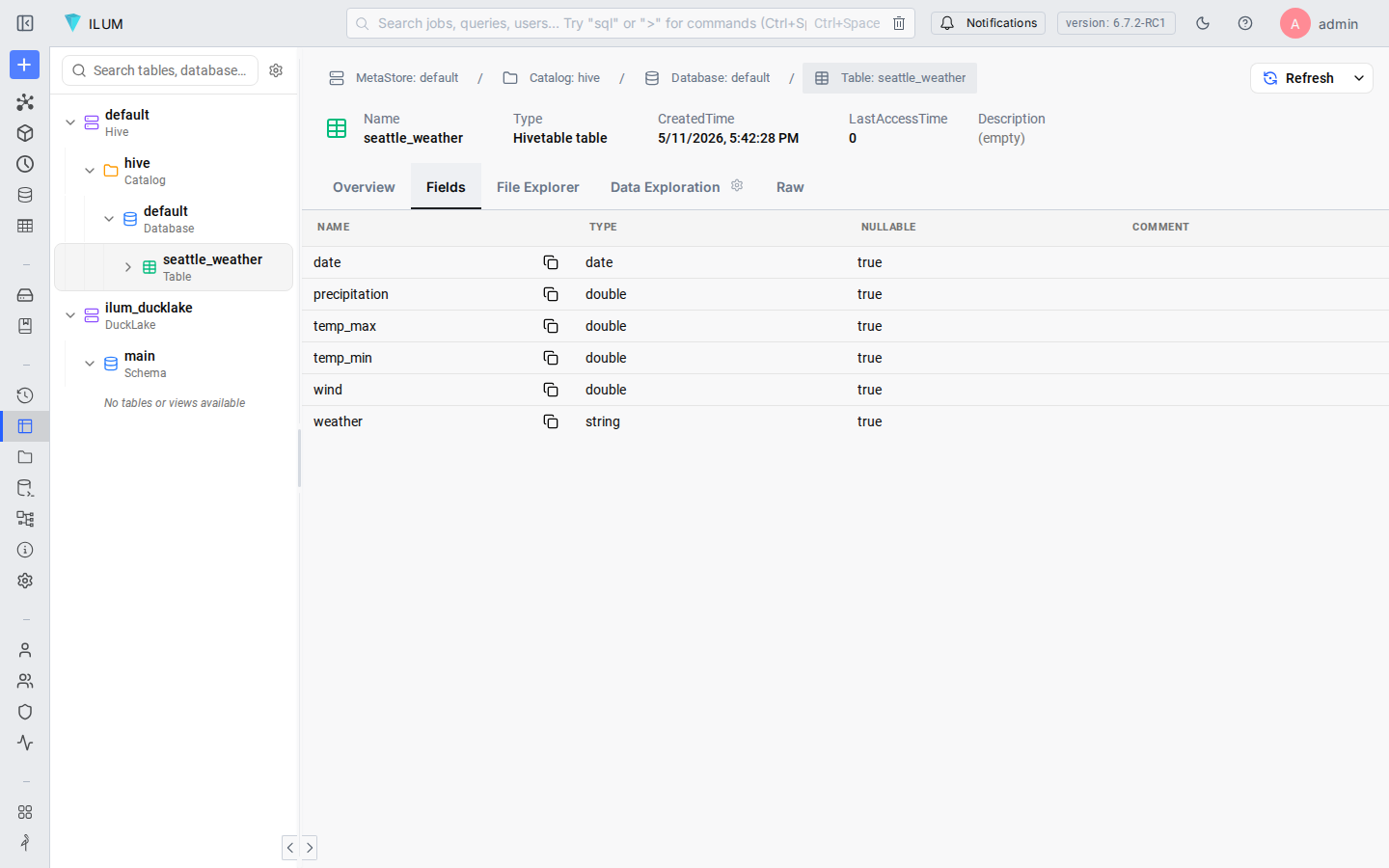Copy the 'date' field name
This screenshot has height=868, width=1389.
point(551,262)
